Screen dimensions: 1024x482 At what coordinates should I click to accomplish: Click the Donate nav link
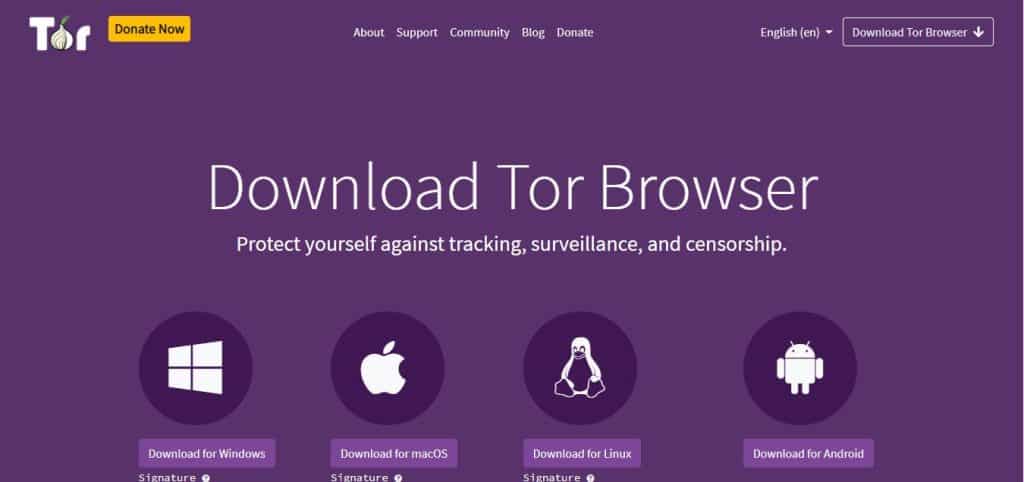[575, 32]
